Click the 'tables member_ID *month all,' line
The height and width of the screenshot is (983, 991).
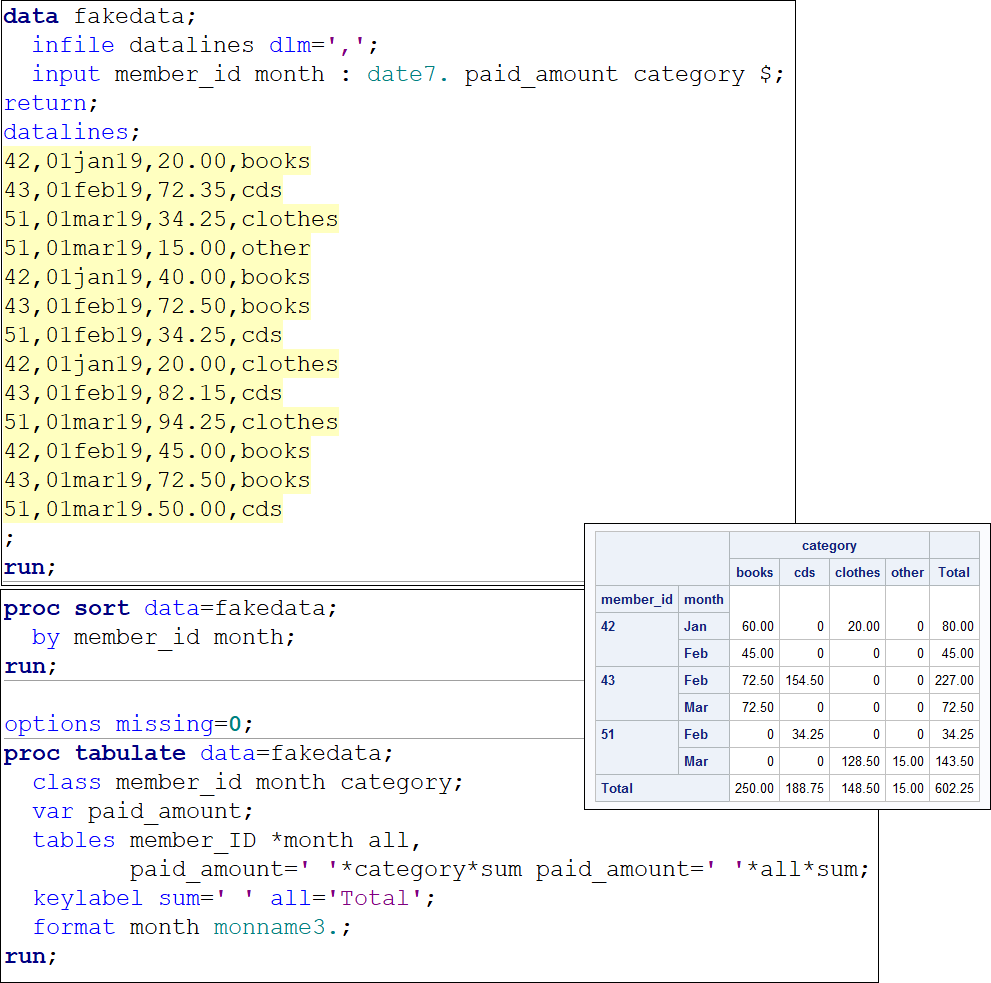coord(226,841)
